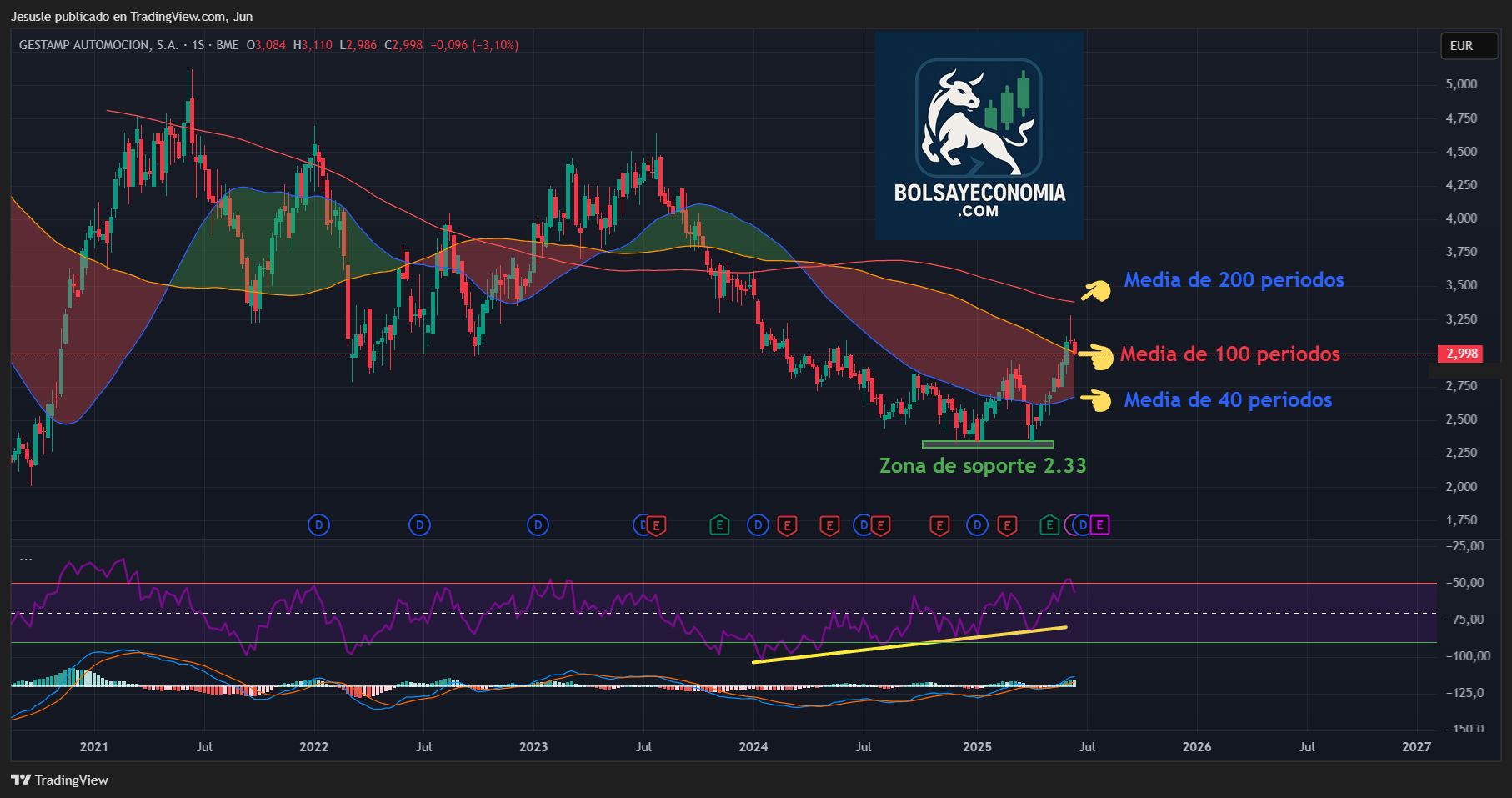Click the leftmost green E earnings marker

[719, 525]
